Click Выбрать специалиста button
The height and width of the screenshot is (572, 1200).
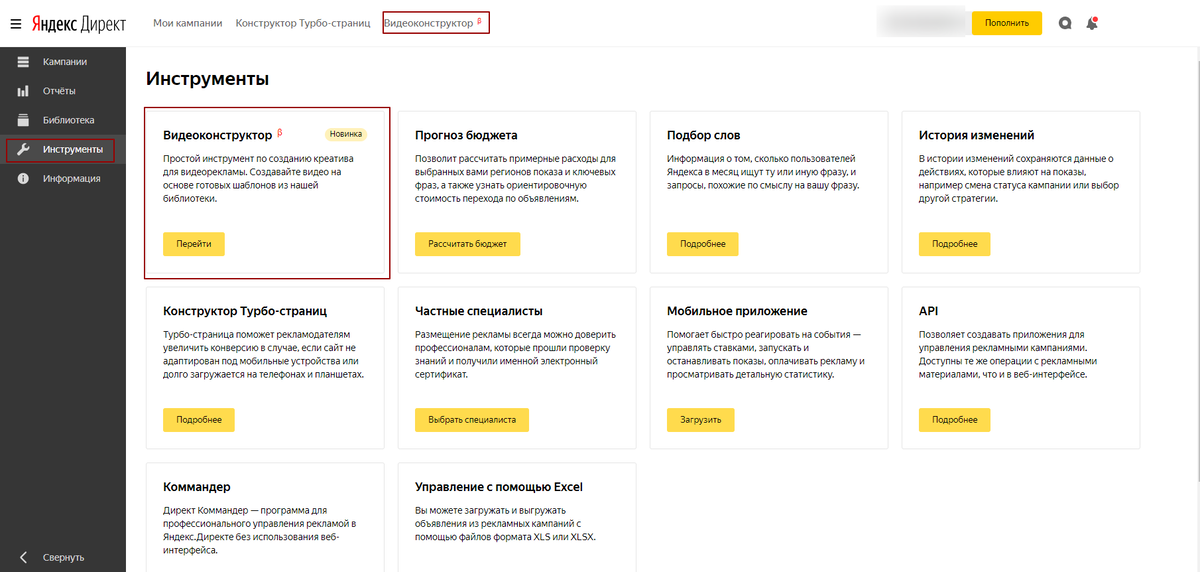[472, 420]
